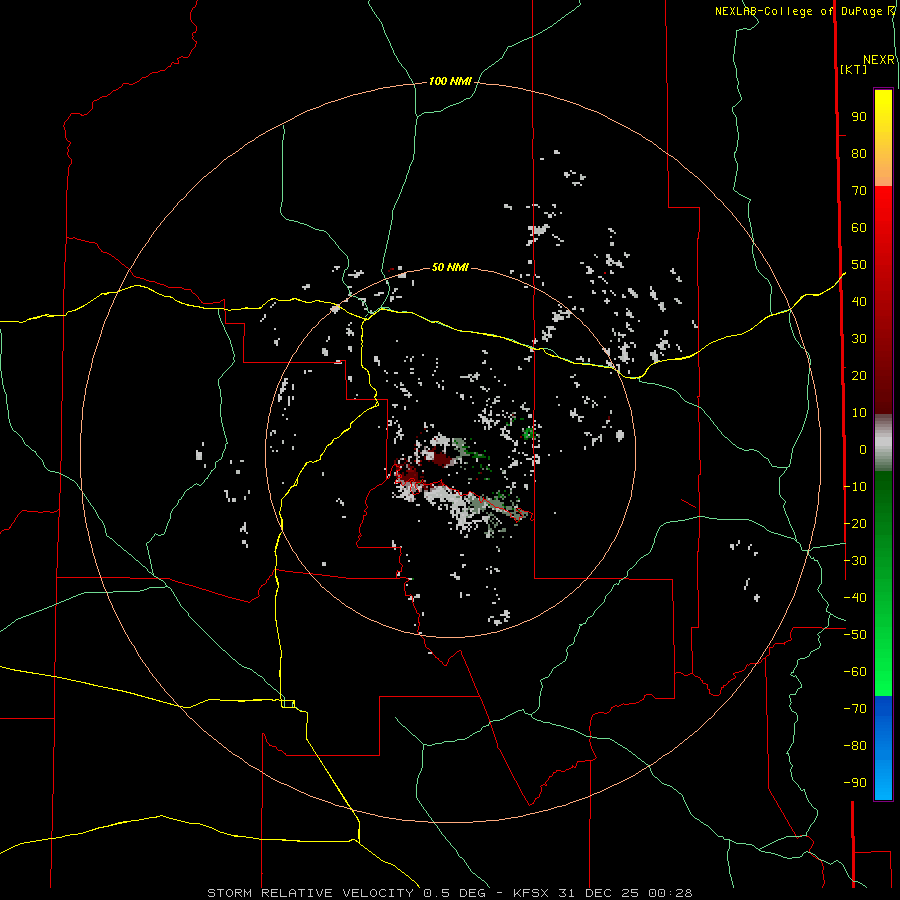Screen dimensions: 900x900
Task: Click the dark red velocity patch near radar center
Action: [442, 459]
